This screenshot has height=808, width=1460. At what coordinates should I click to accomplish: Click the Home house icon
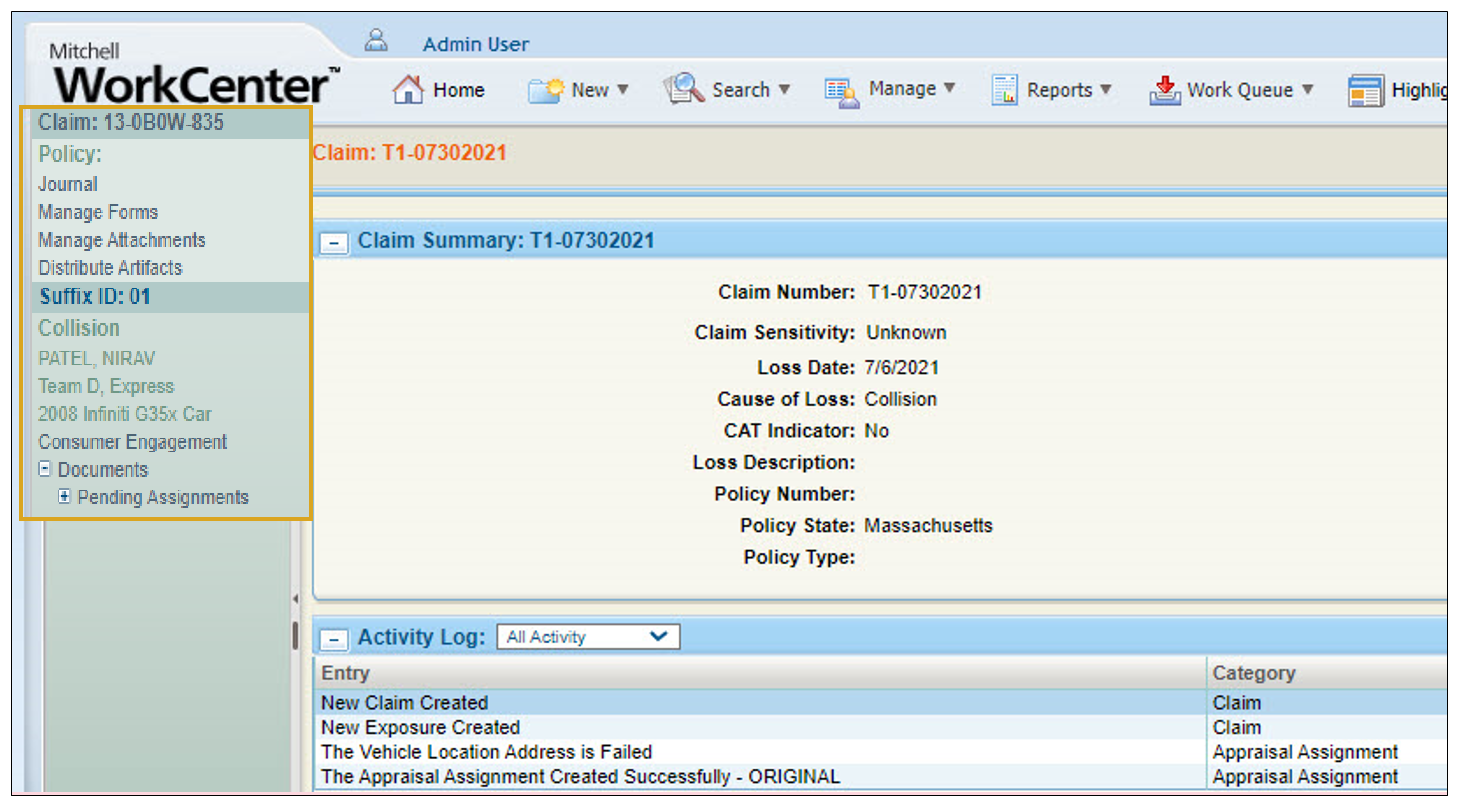[408, 90]
